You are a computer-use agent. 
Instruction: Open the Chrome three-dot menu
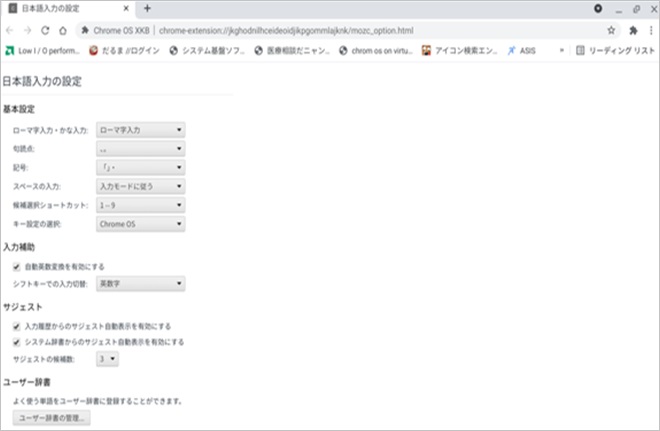[x=650, y=30]
